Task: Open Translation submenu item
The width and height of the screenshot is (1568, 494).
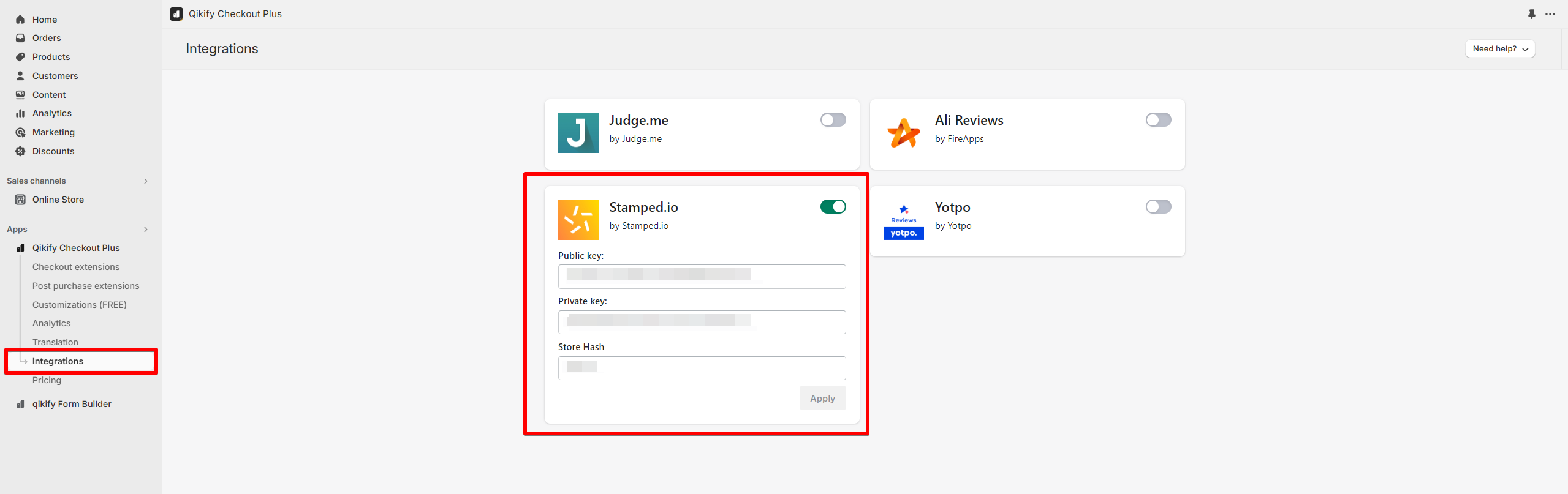Action: tap(55, 342)
